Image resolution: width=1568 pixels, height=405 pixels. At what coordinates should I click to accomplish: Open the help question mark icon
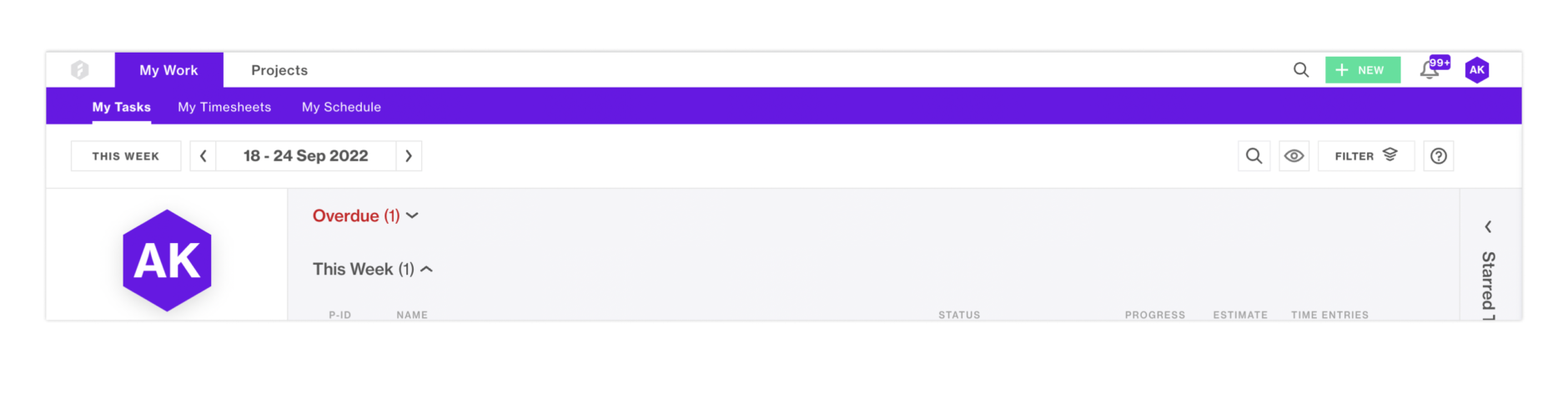pyautogui.click(x=1439, y=156)
